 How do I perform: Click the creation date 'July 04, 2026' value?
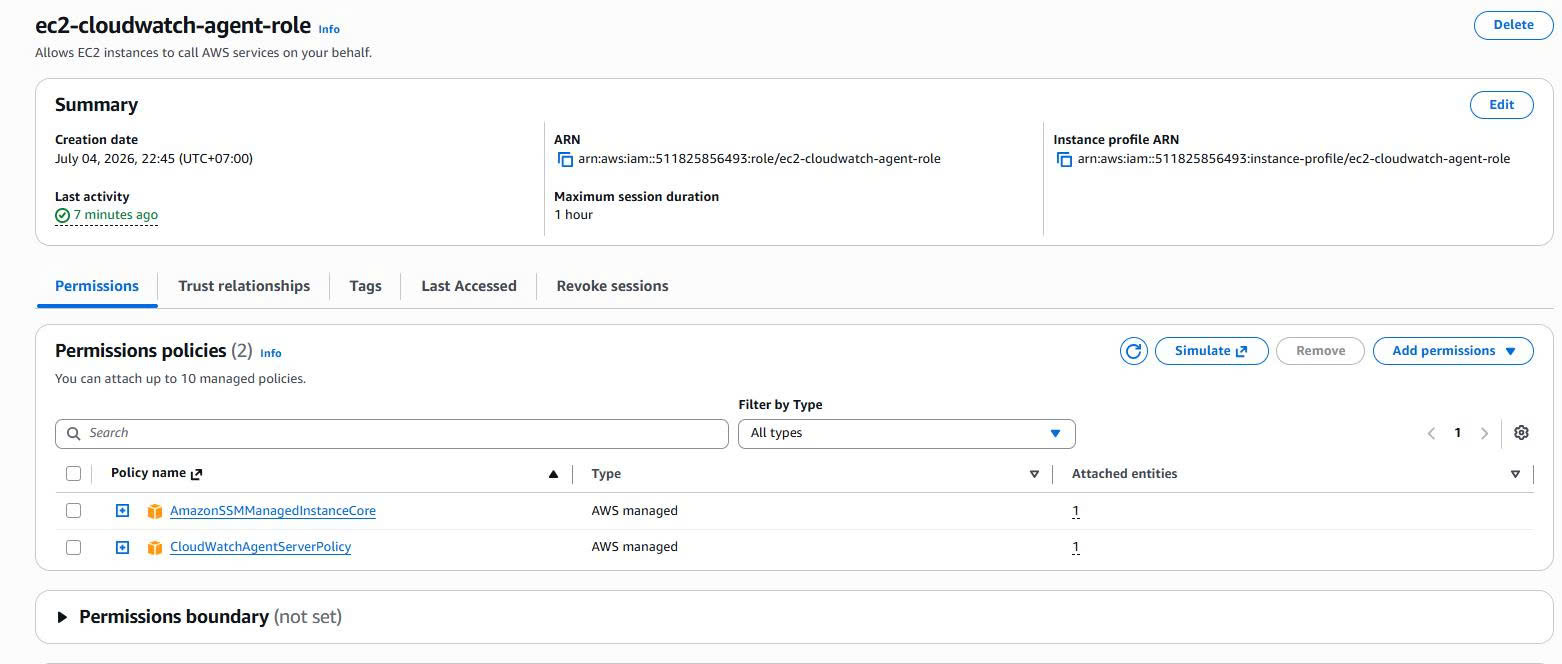[x=154, y=159]
